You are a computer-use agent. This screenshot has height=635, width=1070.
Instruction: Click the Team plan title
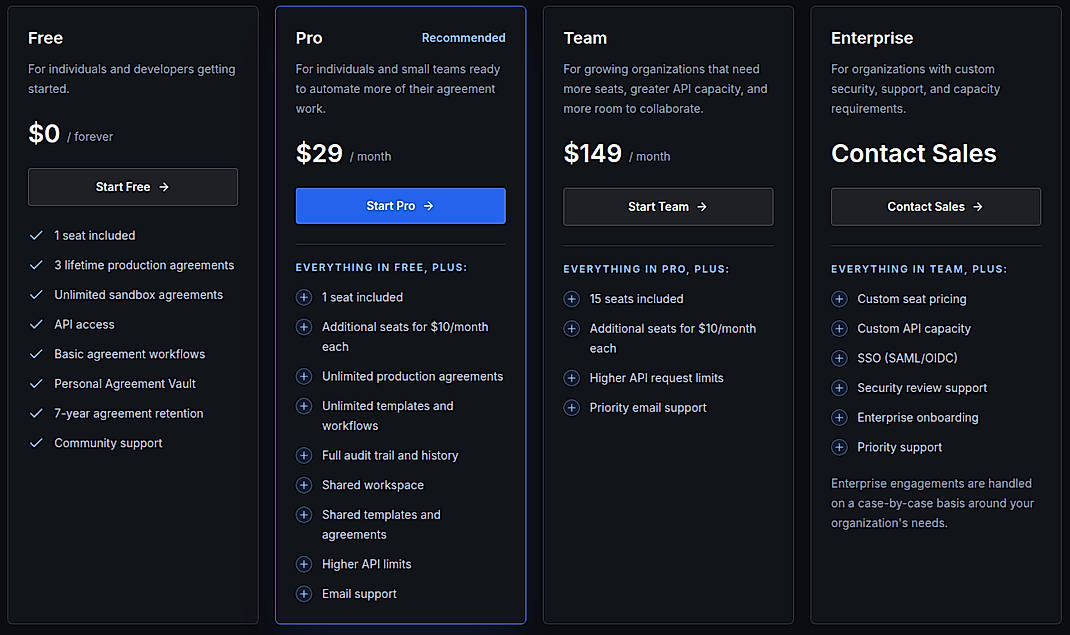click(x=585, y=38)
